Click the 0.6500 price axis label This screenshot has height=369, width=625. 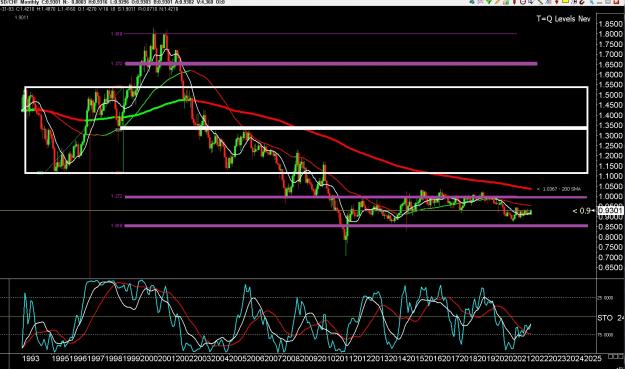(610, 267)
